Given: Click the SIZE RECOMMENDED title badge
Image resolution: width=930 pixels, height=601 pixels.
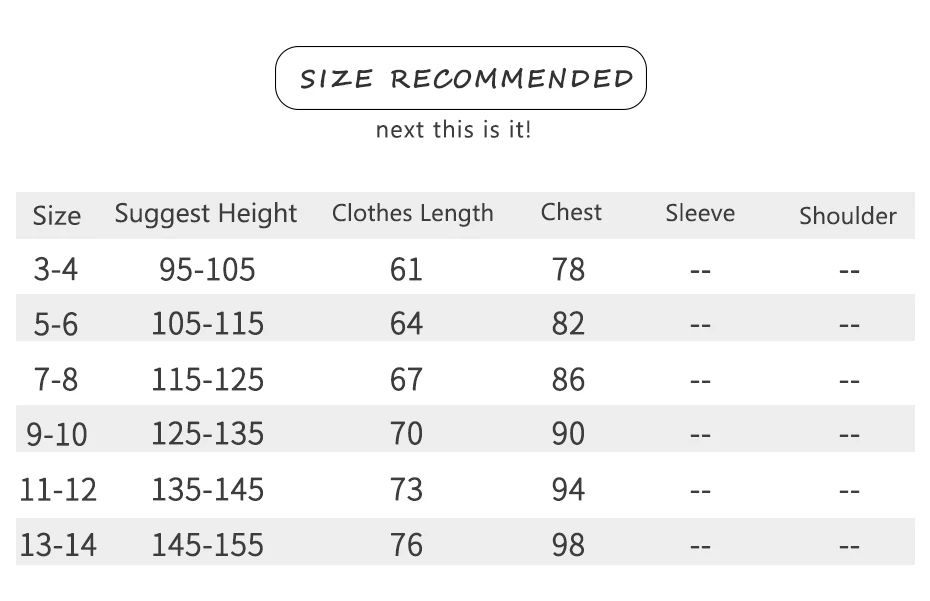Looking at the screenshot, I should pyautogui.click(x=461, y=78).
